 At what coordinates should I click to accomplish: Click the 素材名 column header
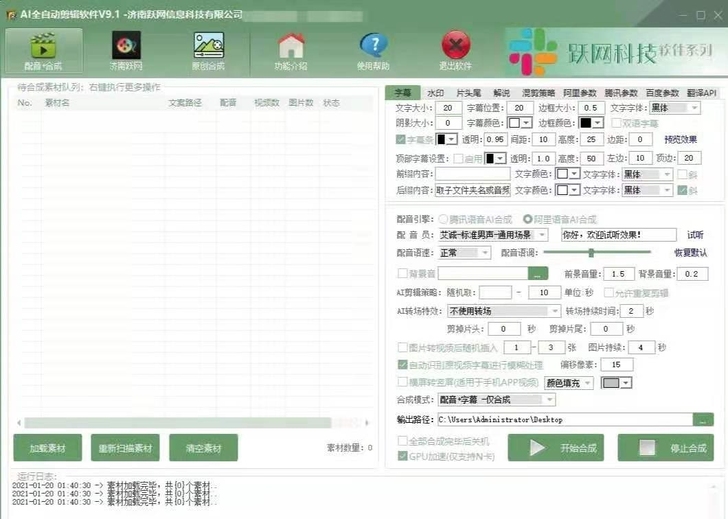click(57, 103)
